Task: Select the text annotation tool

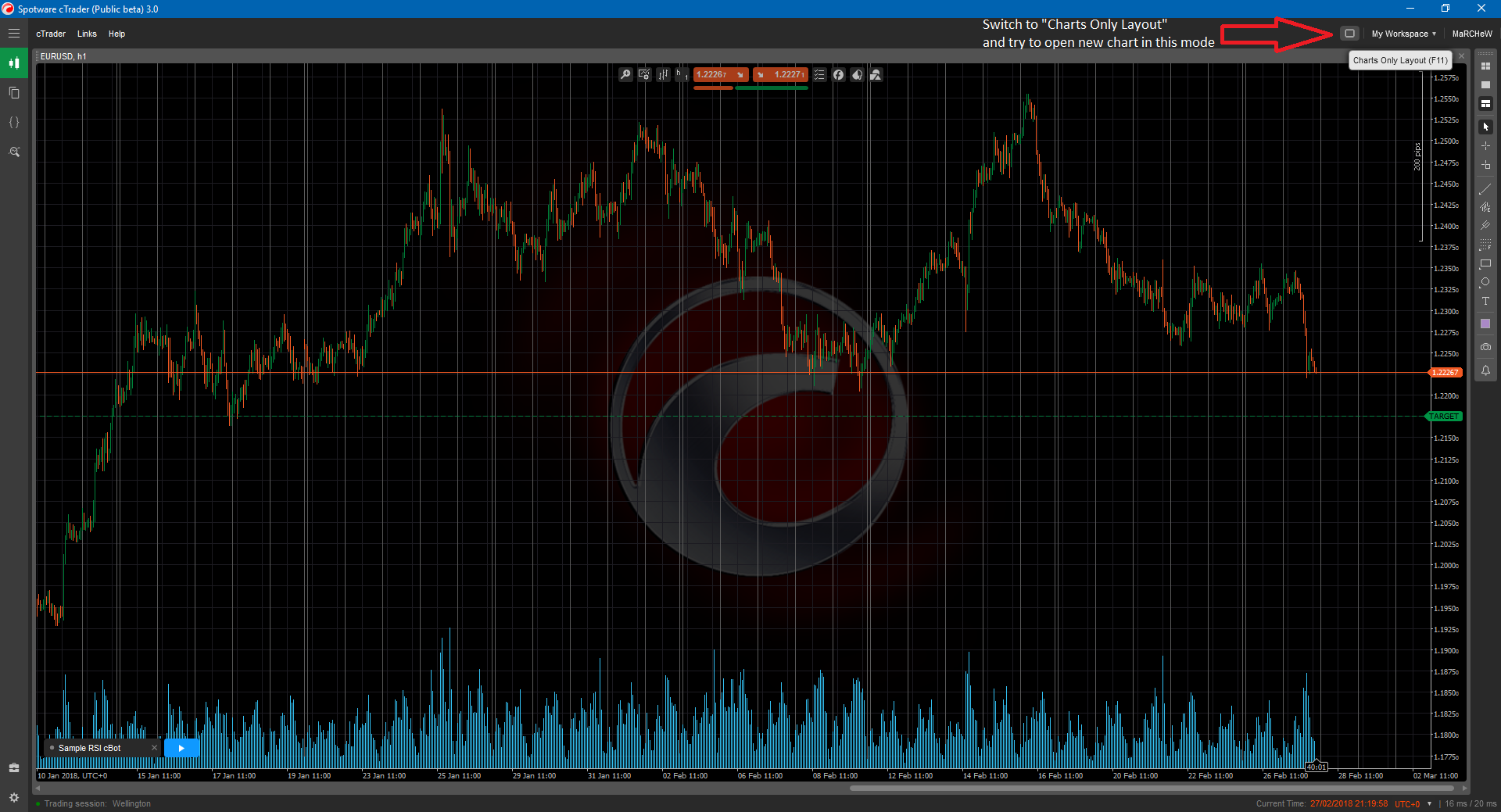Action: tap(1485, 302)
